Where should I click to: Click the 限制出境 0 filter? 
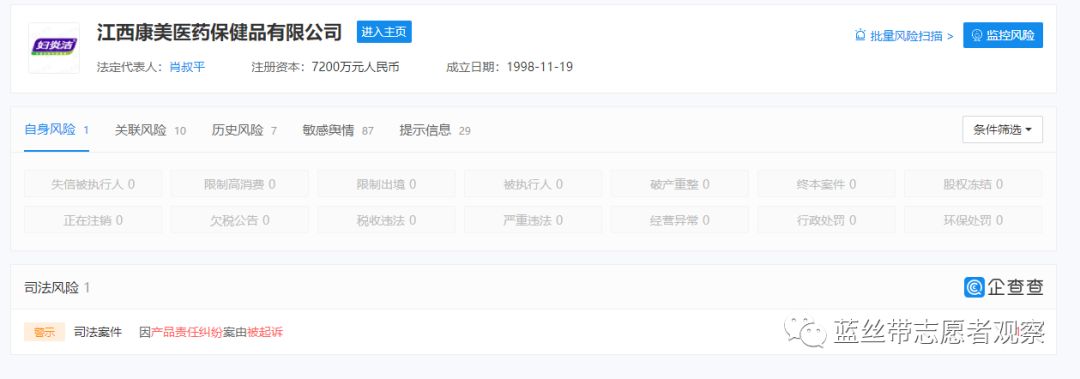(x=386, y=184)
